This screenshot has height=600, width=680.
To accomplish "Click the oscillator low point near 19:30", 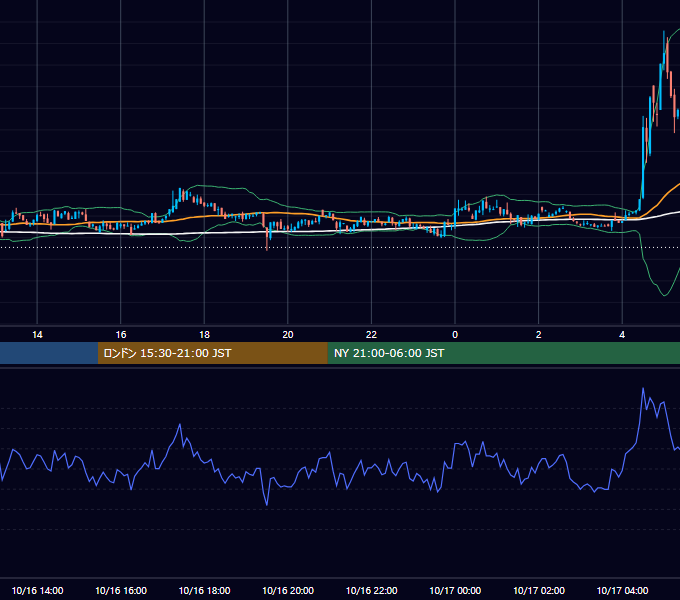I will click(267, 505).
